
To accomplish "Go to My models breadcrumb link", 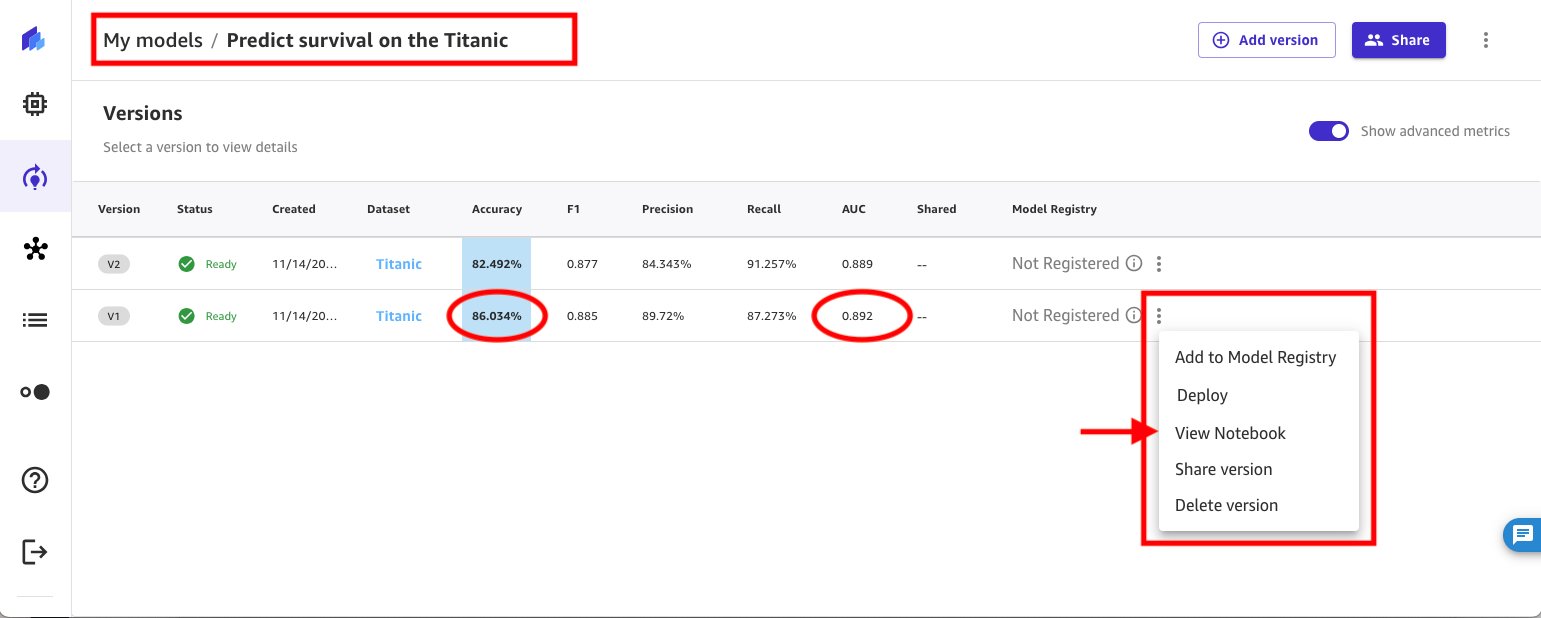I will point(153,41).
